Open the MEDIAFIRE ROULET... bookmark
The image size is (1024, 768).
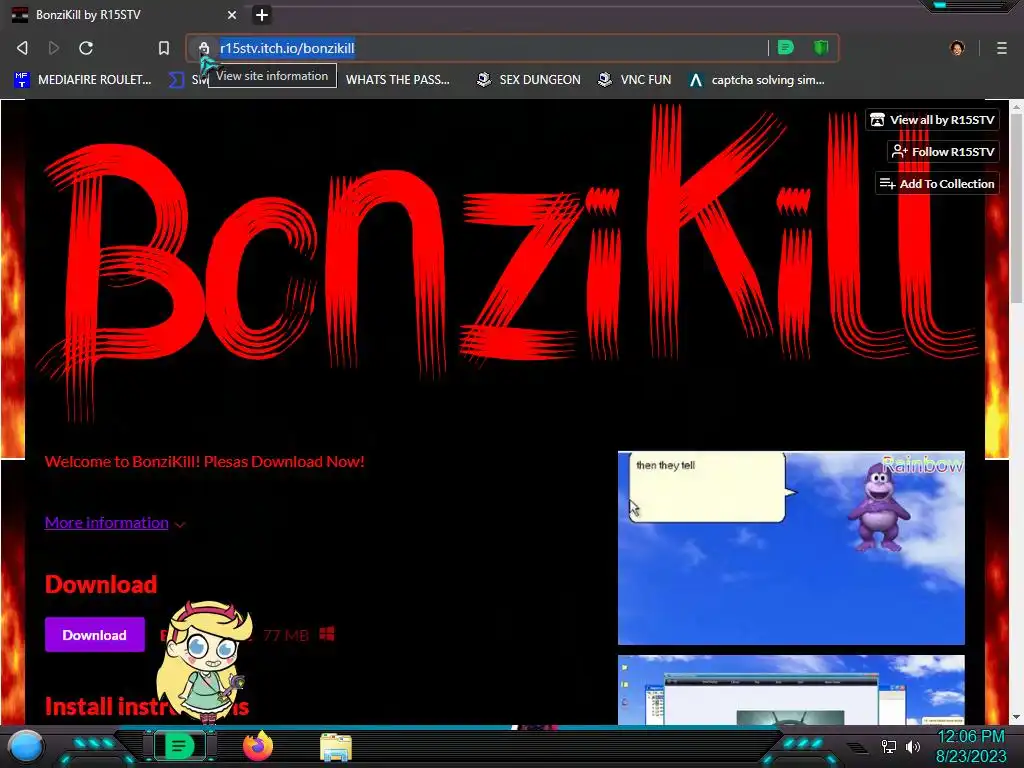click(x=82, y=80)
